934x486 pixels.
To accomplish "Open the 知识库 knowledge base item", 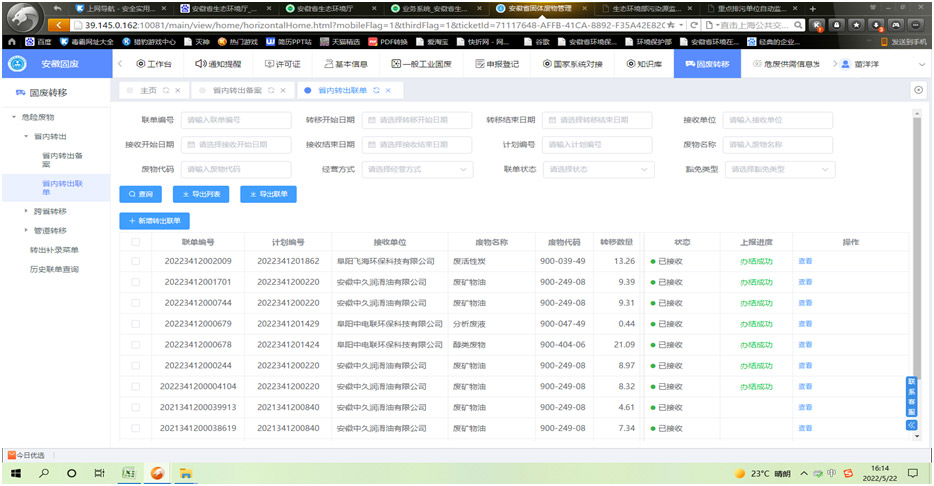I will pos(644,63).
